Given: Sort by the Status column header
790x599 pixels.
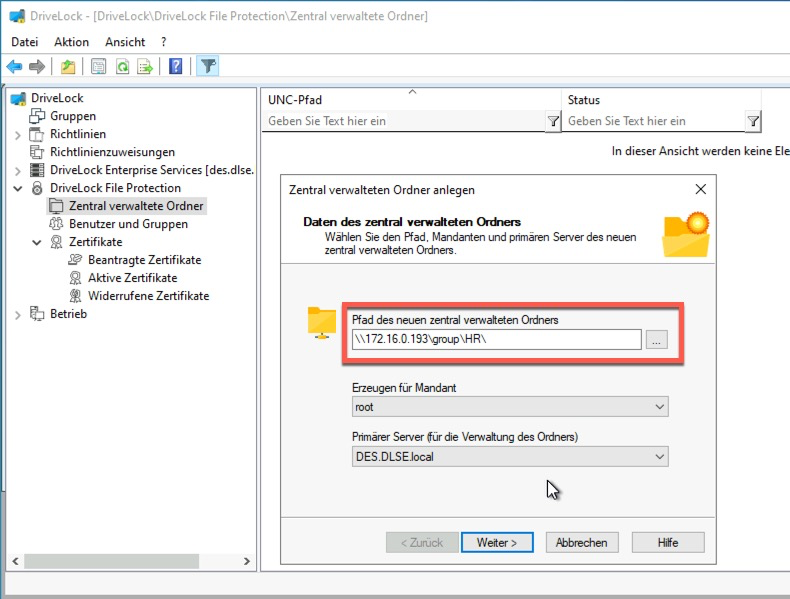Looking at the screenshot, I should [661, 100].
